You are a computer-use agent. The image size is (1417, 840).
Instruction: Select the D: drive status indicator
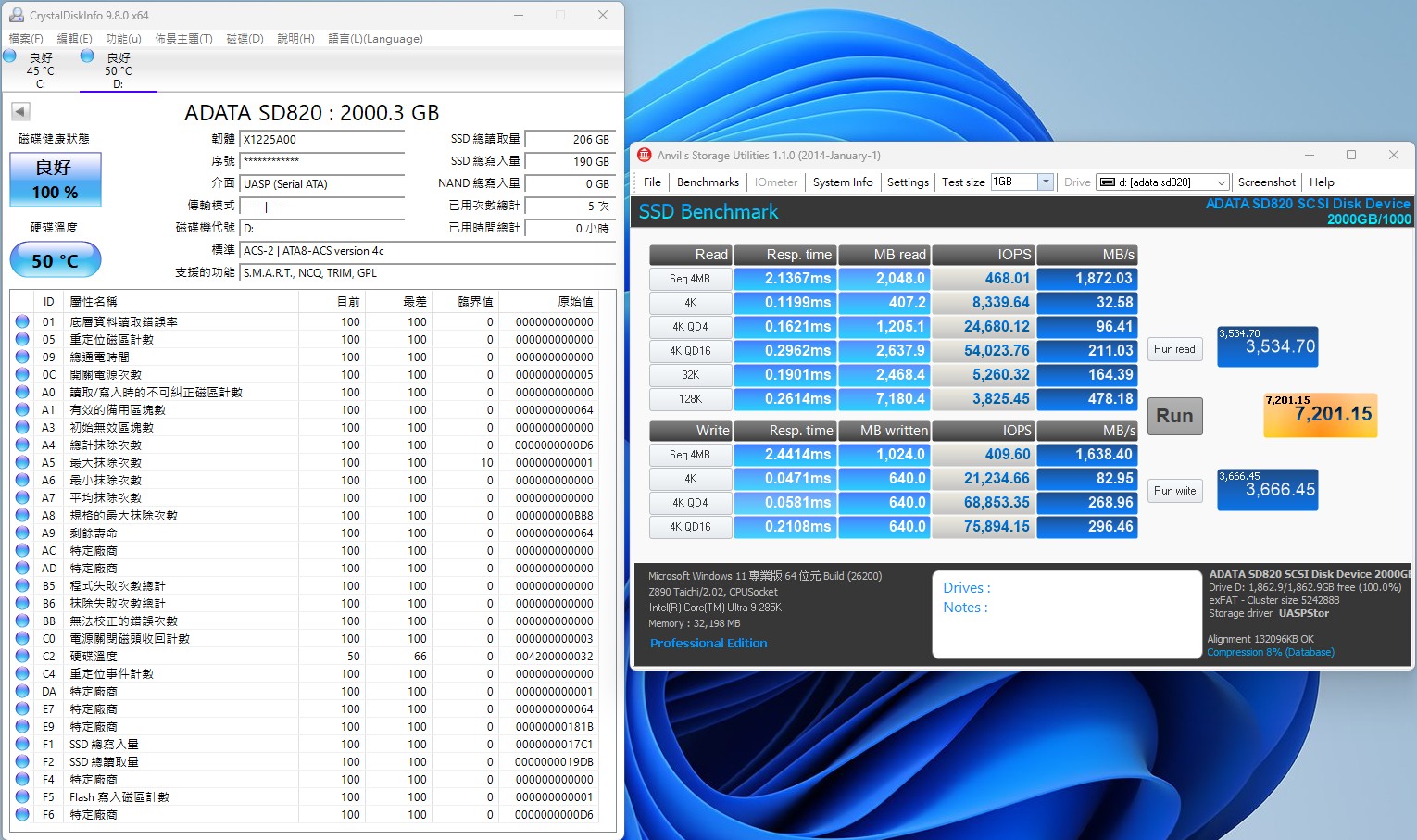coord(118,69)
